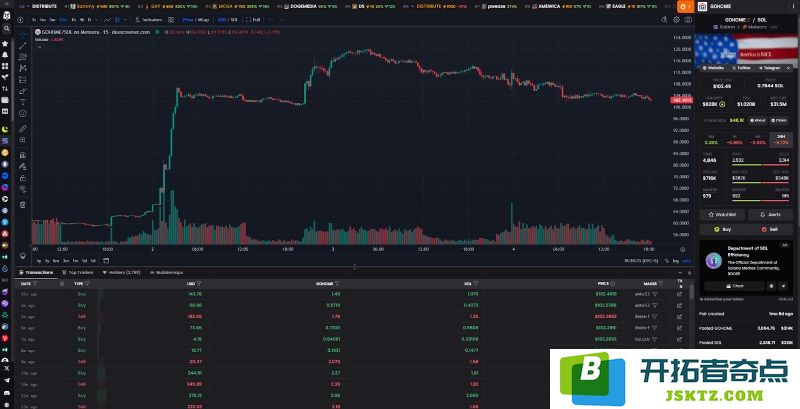The image size is (800, 409).
Task: Open alerts bell icon in left sidebar
Action: click(5, 55)
